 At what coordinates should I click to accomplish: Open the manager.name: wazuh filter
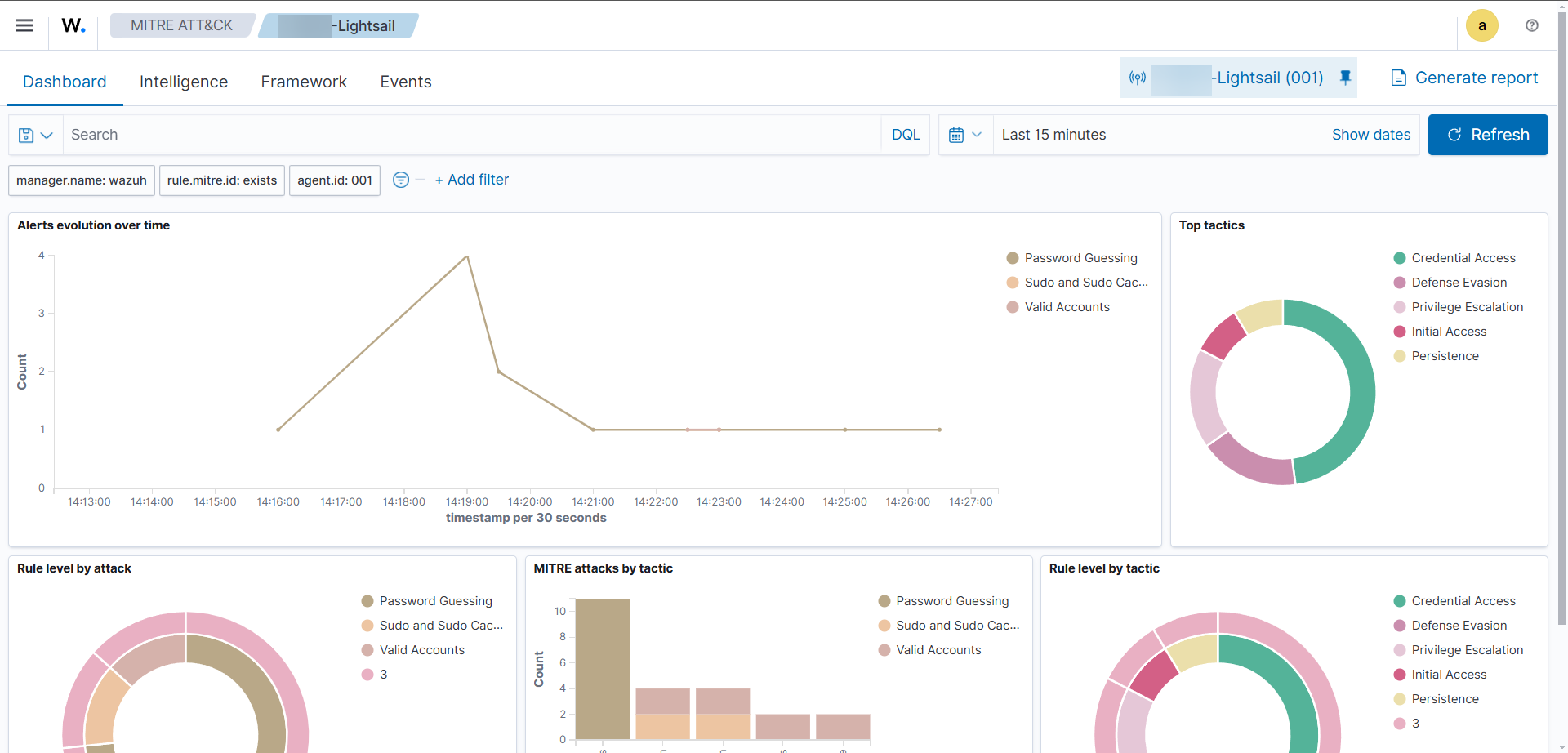point(82,180)
